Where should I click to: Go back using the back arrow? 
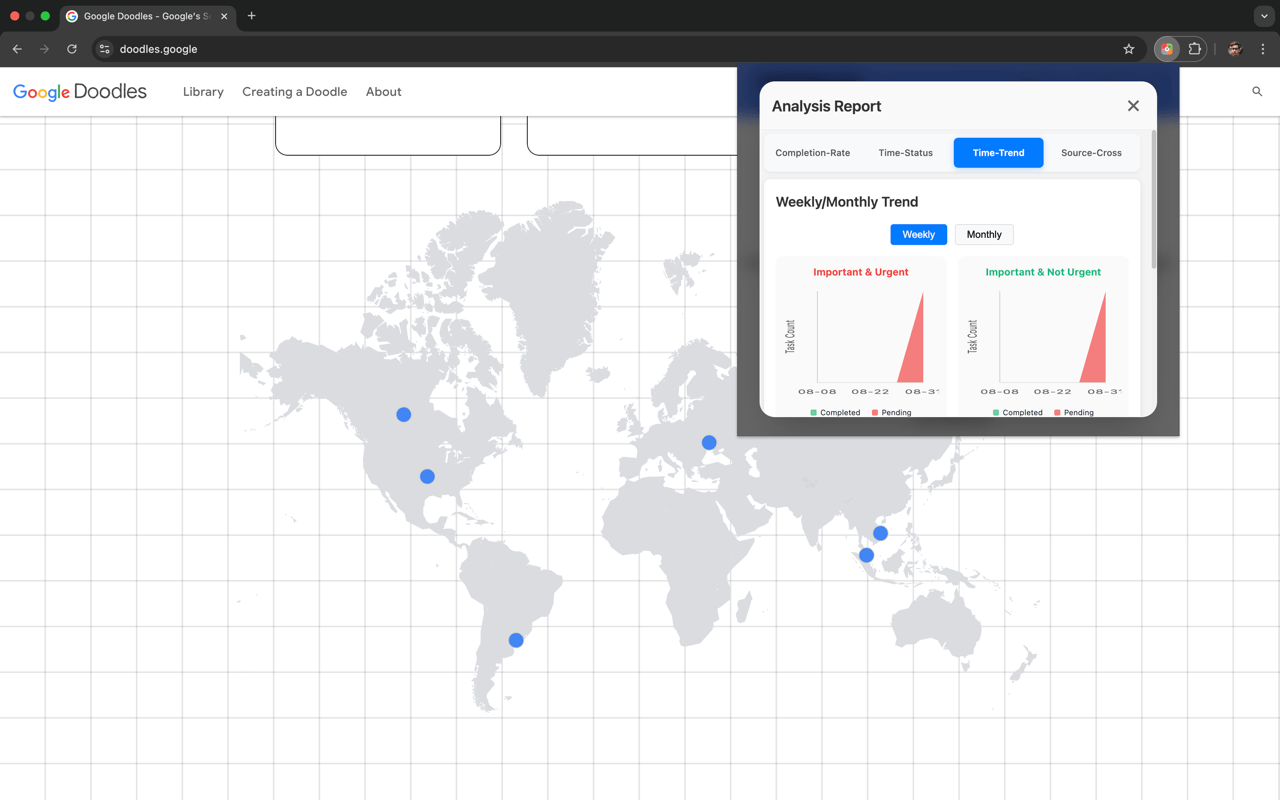click(17, 49)
